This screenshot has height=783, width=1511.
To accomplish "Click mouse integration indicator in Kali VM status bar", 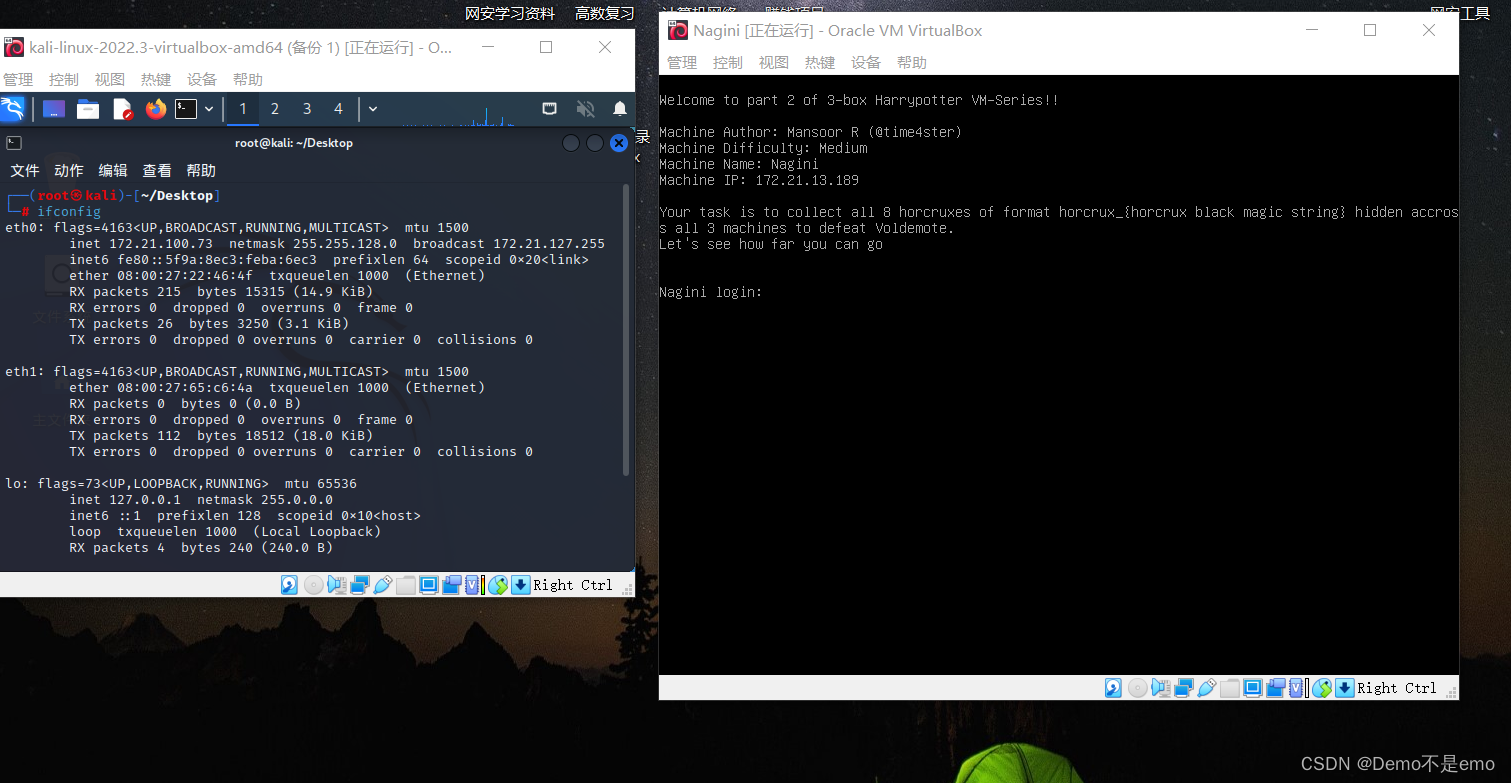I will tap(497, 585).
